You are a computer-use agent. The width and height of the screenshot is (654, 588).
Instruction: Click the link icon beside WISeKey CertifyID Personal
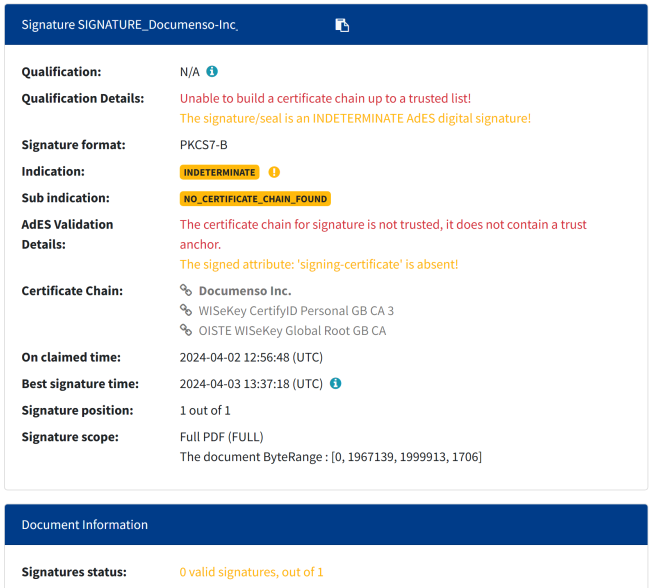click(185, 311)
